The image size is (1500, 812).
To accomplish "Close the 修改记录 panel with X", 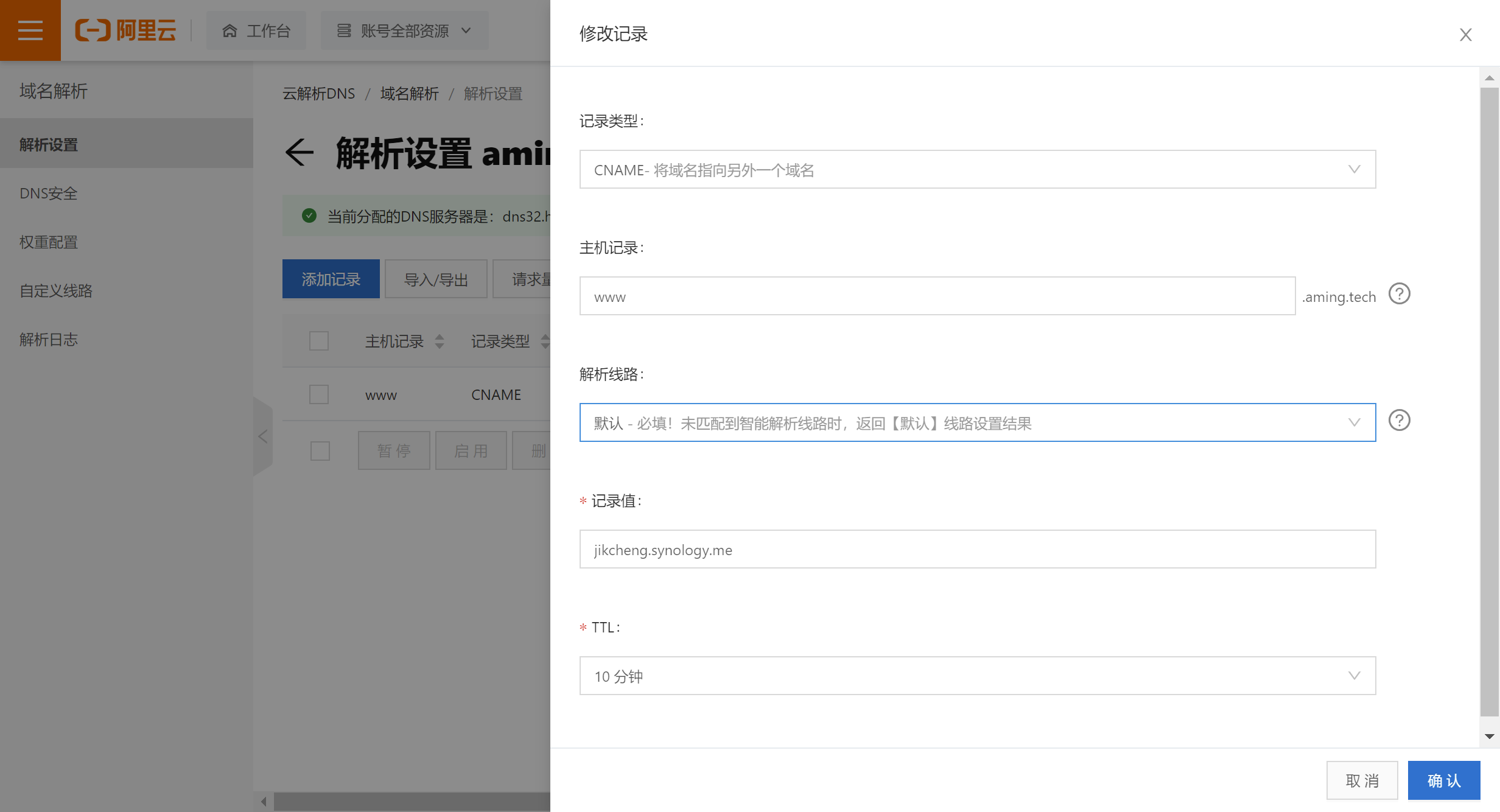I will point(1465,35).
